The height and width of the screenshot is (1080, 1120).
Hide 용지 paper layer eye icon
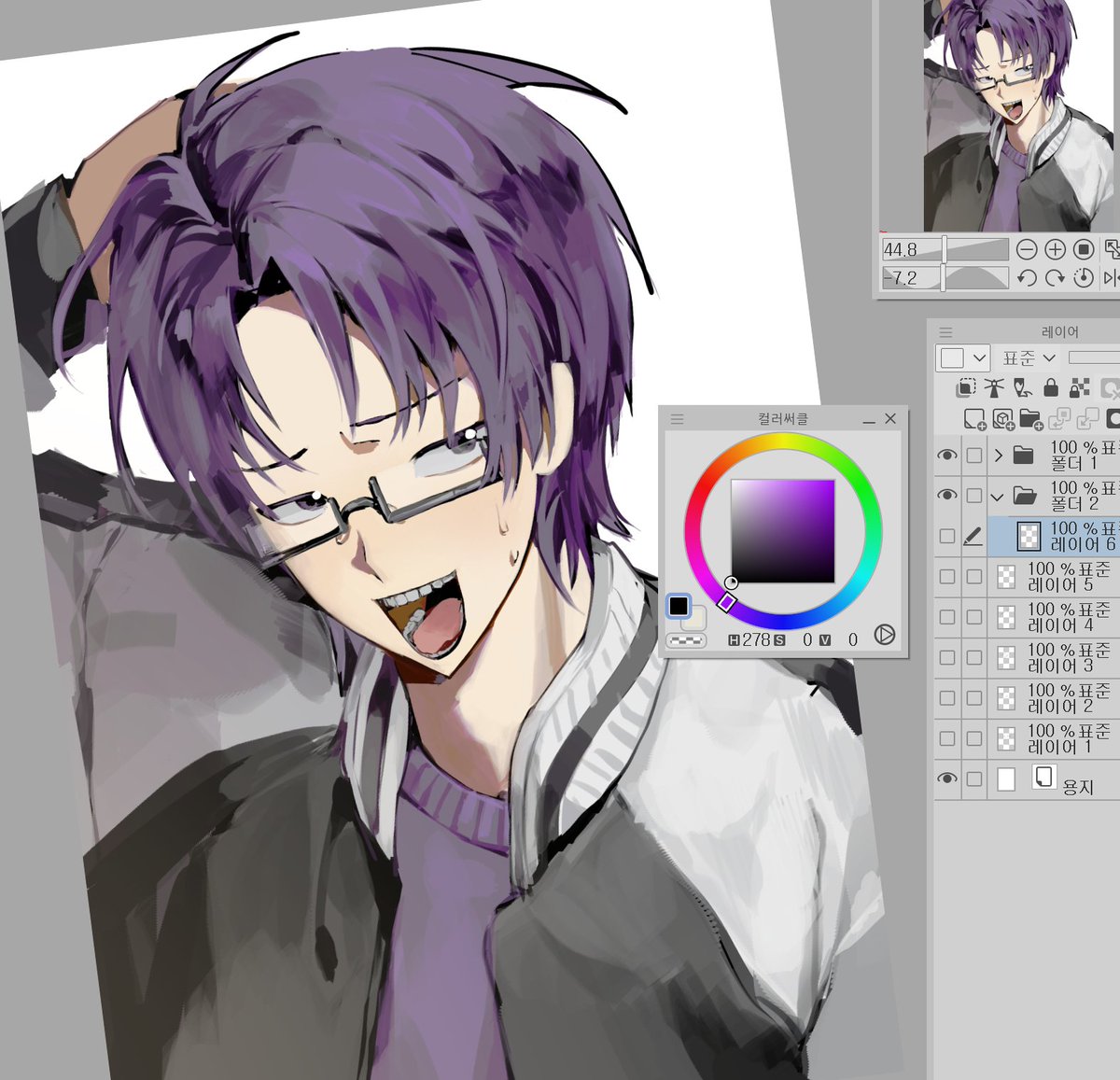point(947,778)
